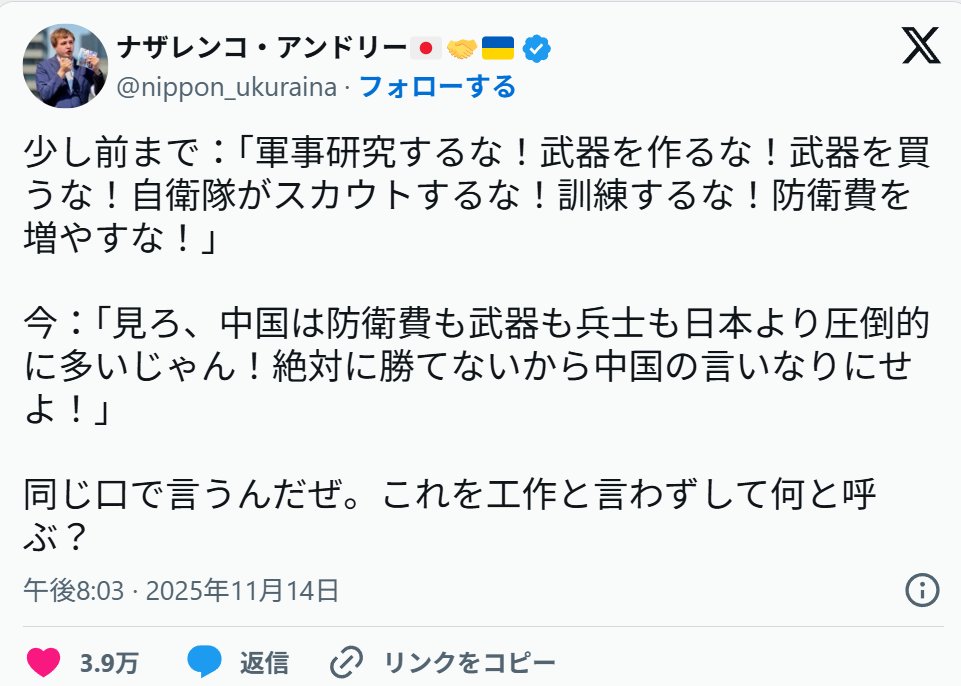Click the handshake emoji in the name
The height and width of the screenshot is (686, 961).
point(461,47)
